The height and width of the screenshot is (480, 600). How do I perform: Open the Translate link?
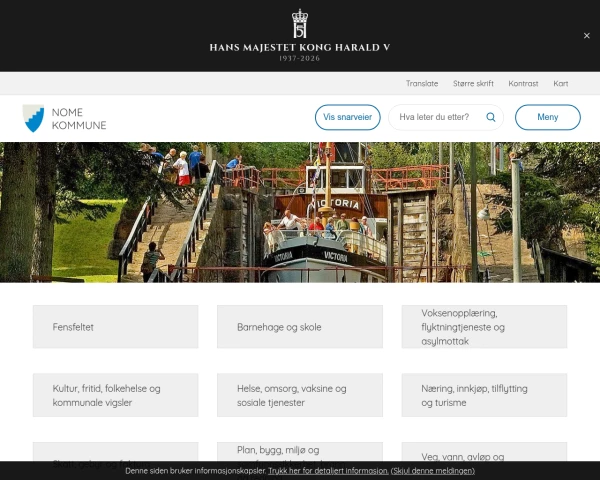[x=422, y=83]
